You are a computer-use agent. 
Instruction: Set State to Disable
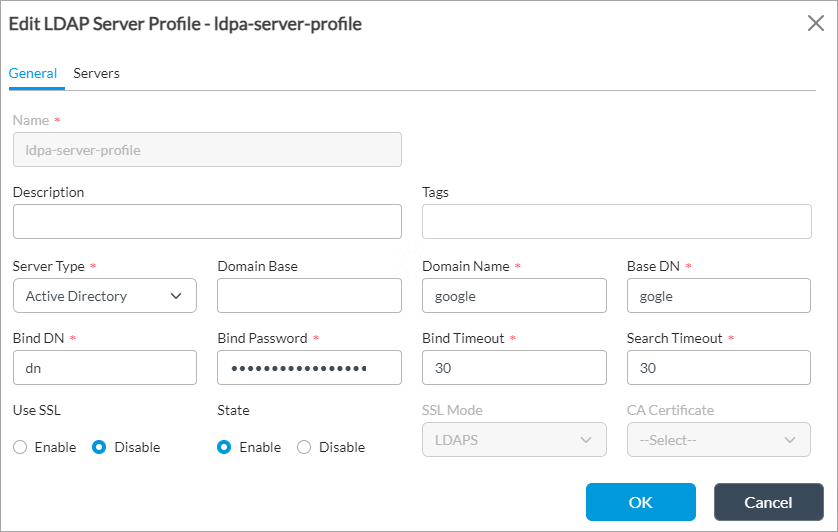click(305, 447)
